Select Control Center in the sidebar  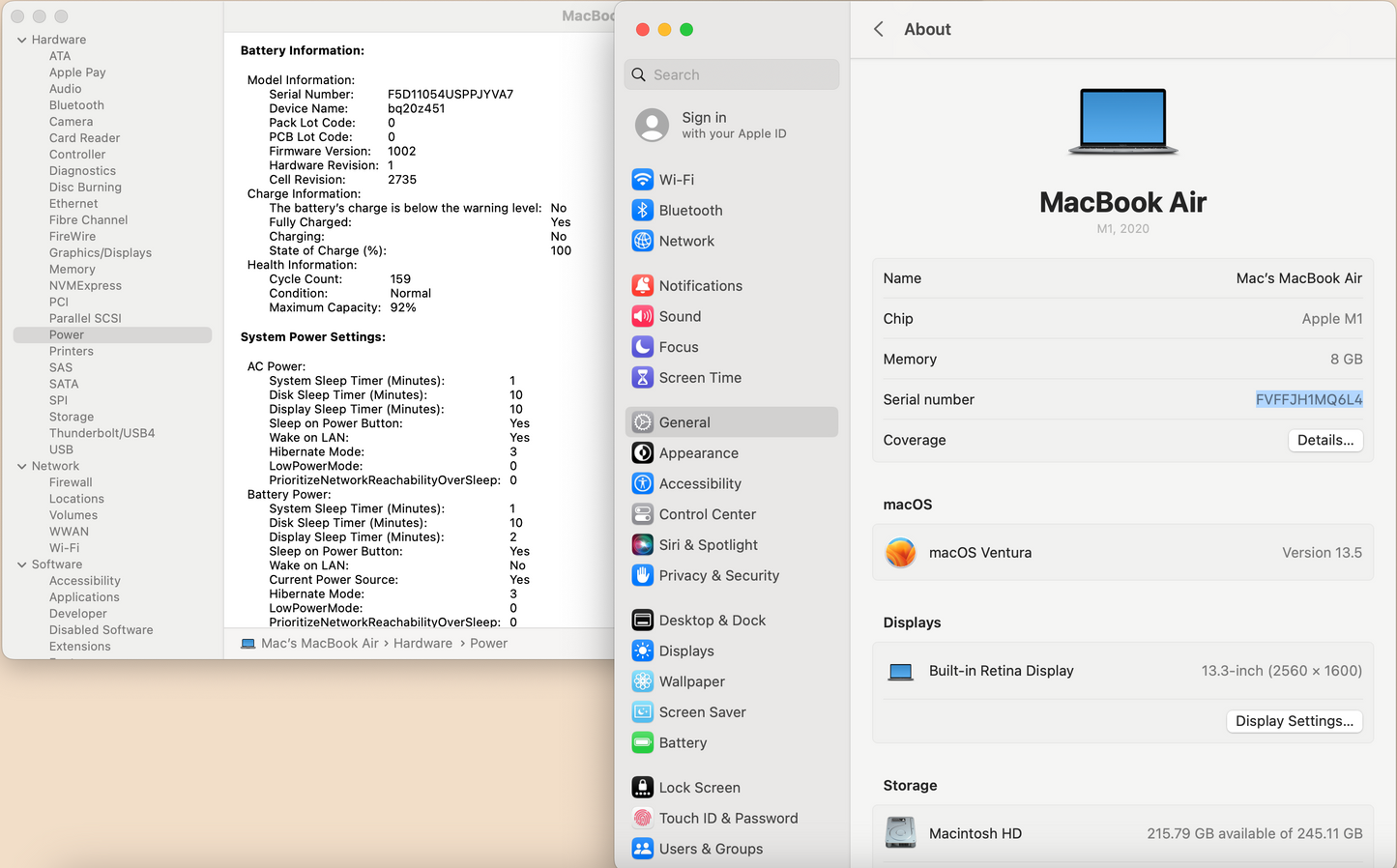(x=707, y=514)
